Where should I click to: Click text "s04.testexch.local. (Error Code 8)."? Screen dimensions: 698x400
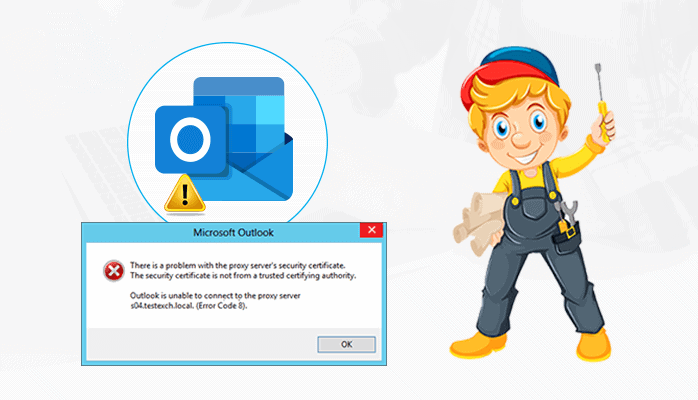click(x=188, y=306)
